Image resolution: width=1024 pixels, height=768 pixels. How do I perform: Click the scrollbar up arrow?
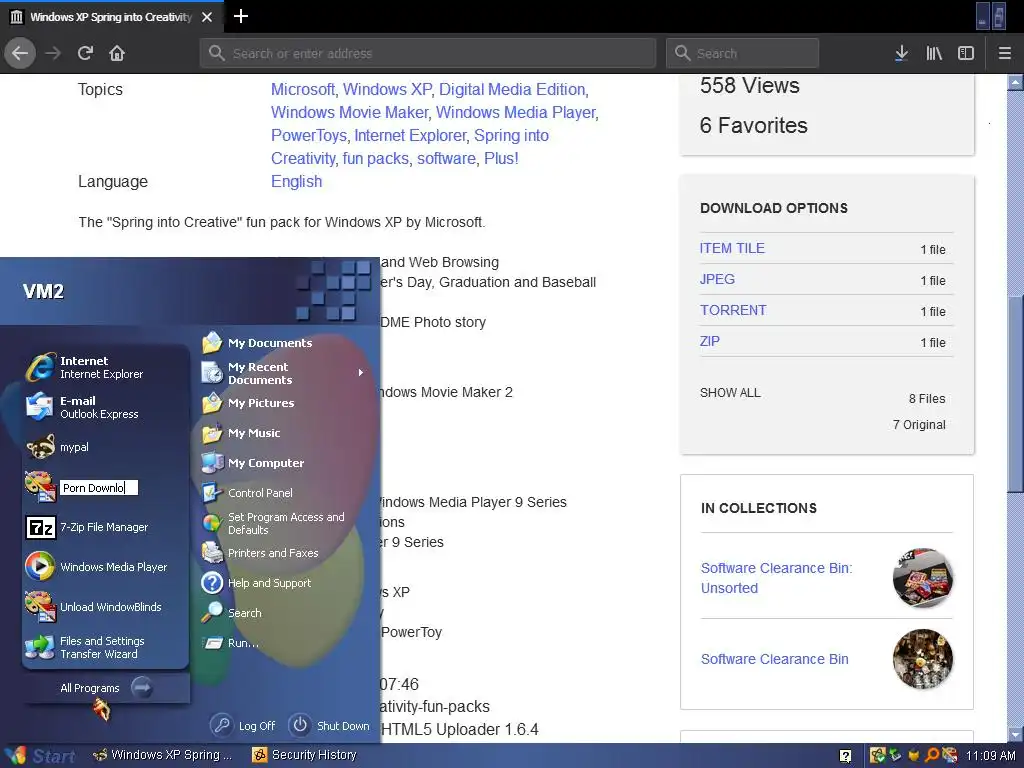point(1016,83)
